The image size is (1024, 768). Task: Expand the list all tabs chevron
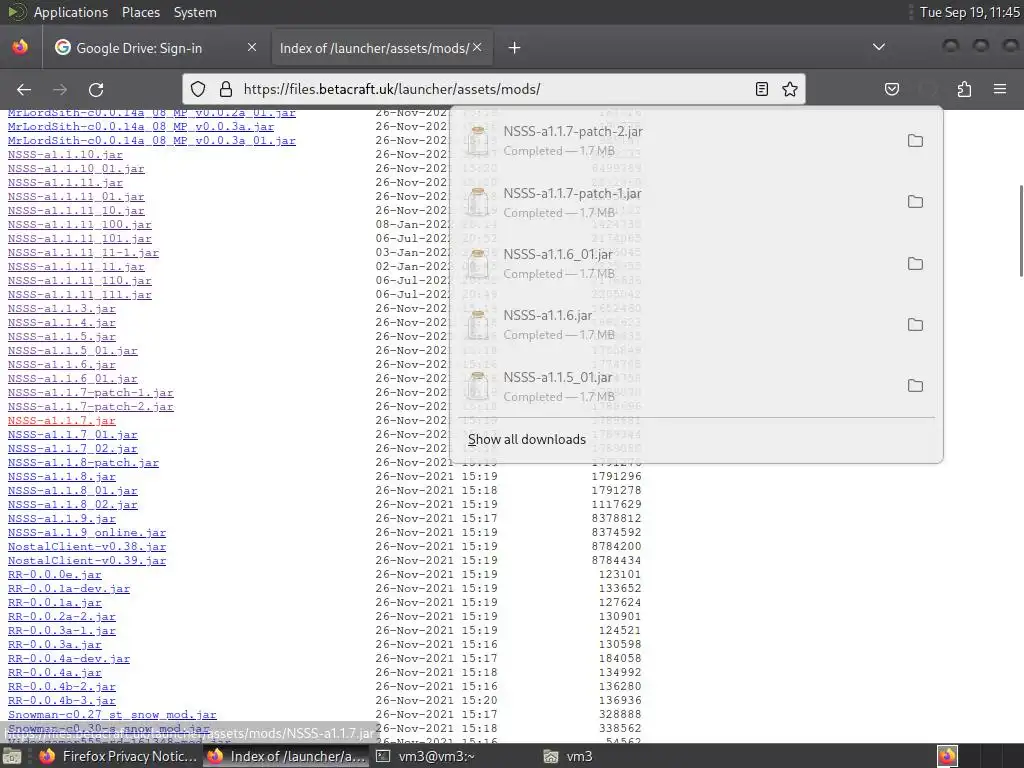click(879, 47)
